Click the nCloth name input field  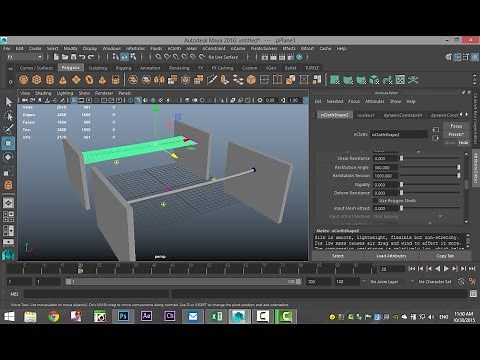pos(399,134)
